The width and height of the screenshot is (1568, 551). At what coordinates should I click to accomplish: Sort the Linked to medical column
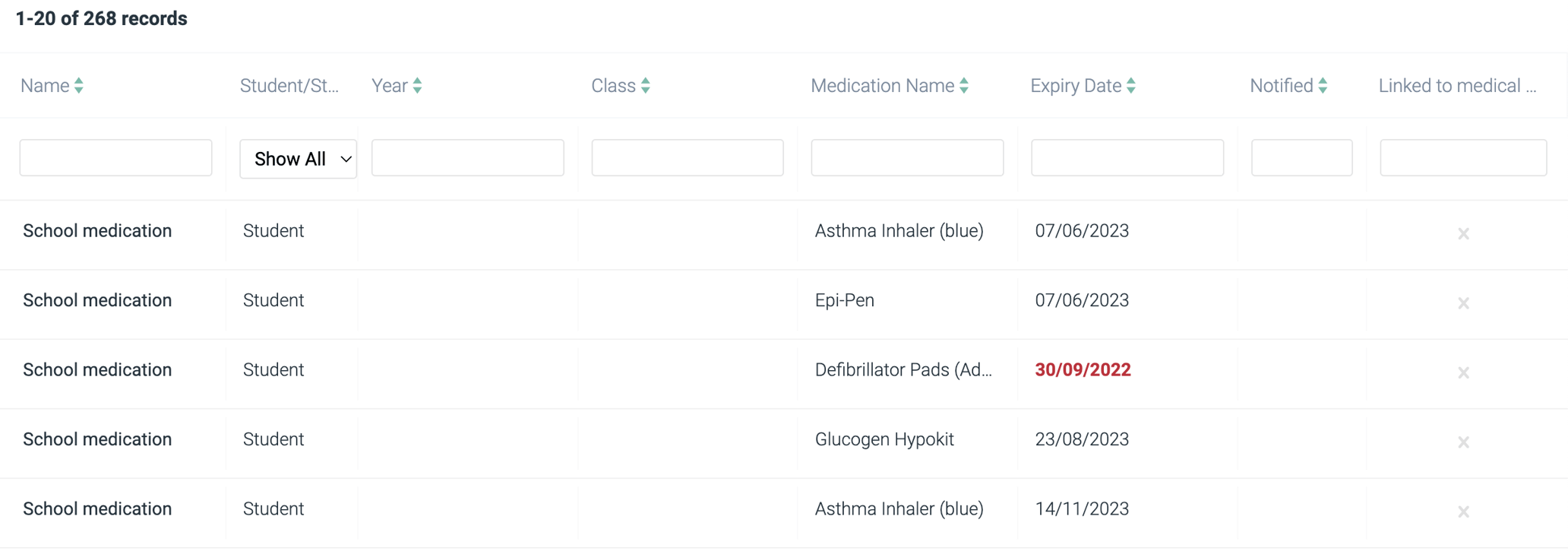[x=1457, y=85]
